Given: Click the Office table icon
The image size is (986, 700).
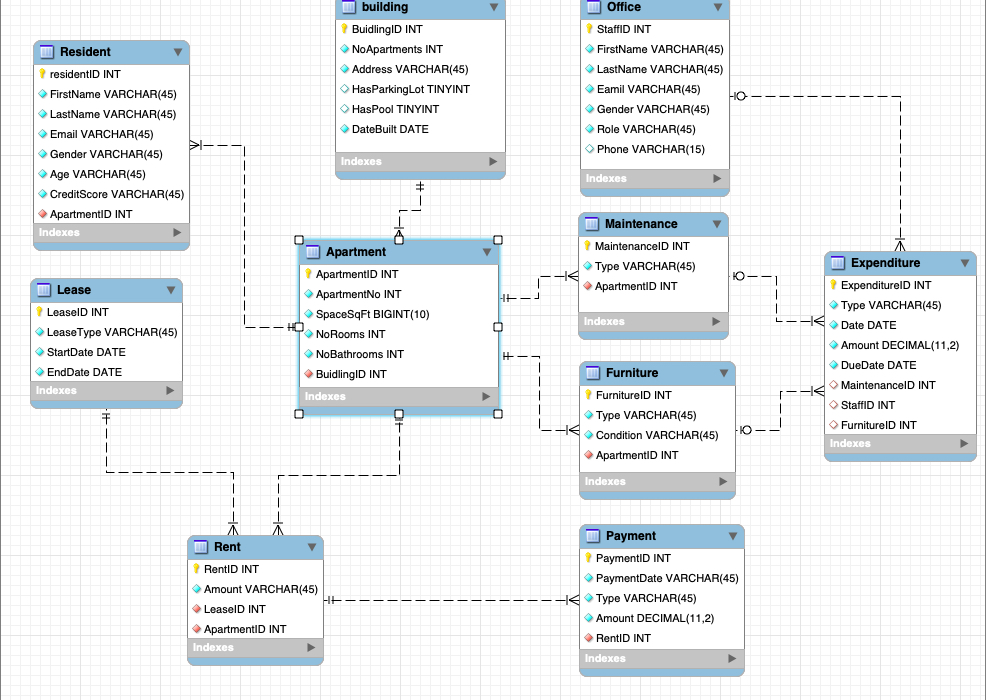Looking at the screenshot, I should click(x=594, y=7).
